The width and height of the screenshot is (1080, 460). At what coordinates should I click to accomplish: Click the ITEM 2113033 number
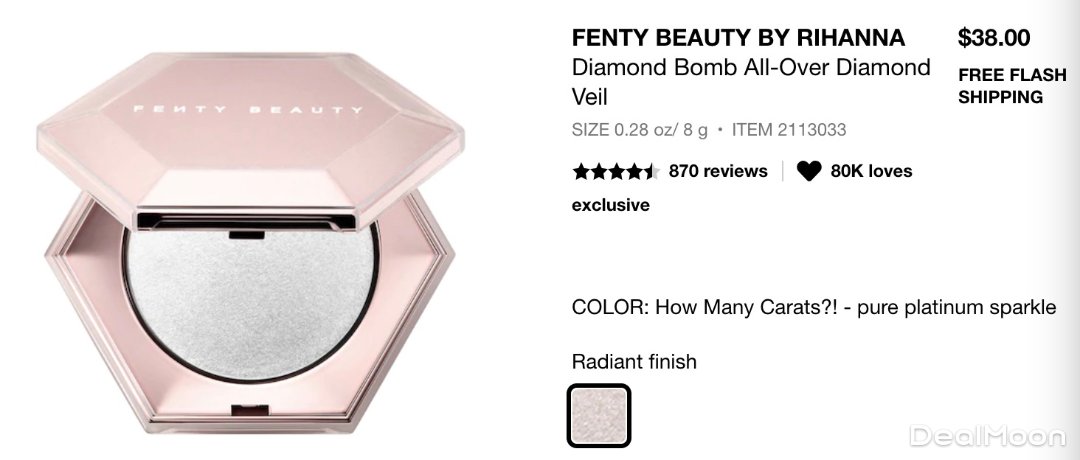(789, 129)
